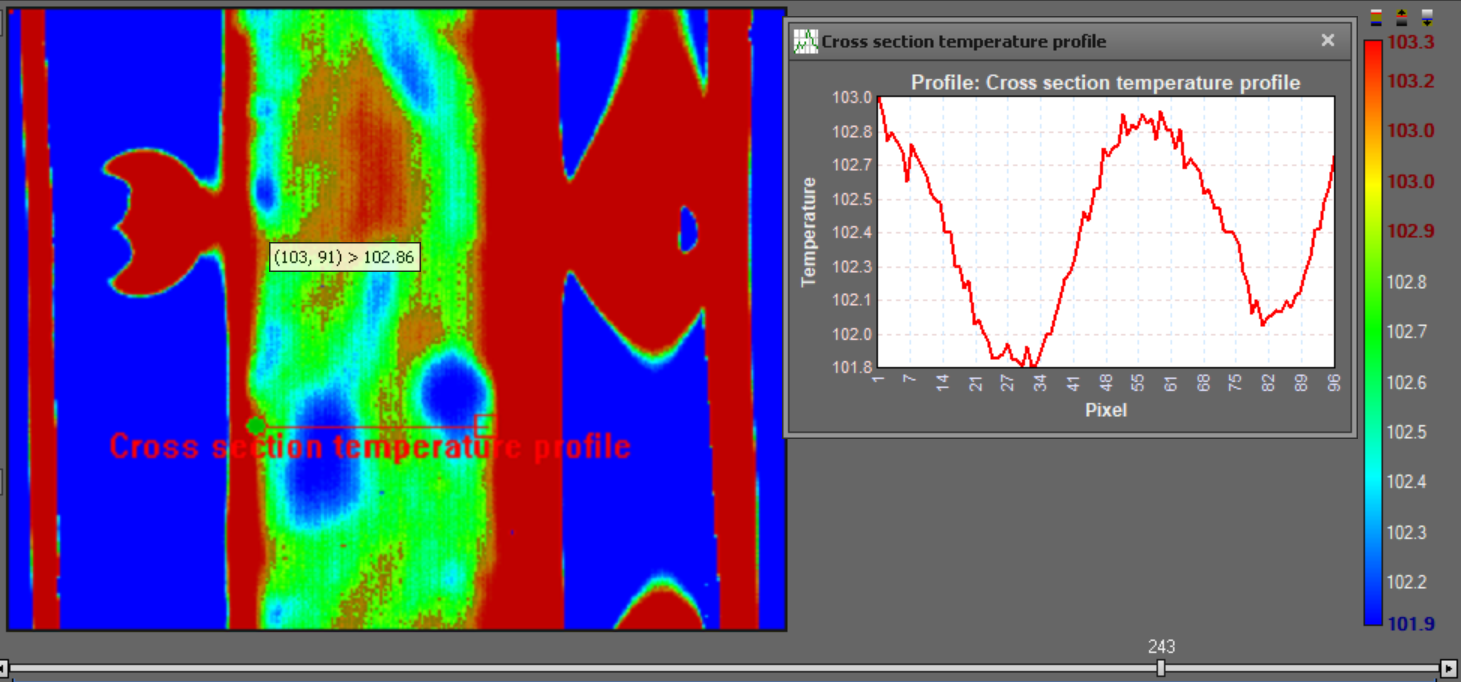Click the 103.3 maximum scale value
This screenshot has height=682, width=1461.
tap(1410, 42)
